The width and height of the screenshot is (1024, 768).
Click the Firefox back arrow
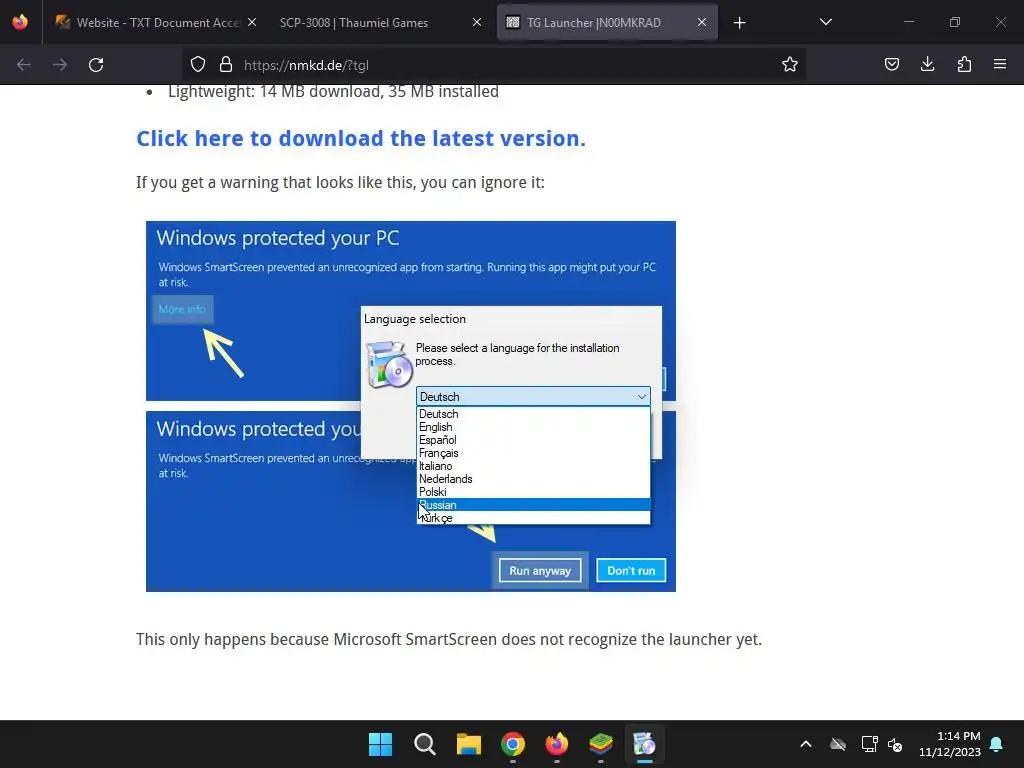[24, 65]
